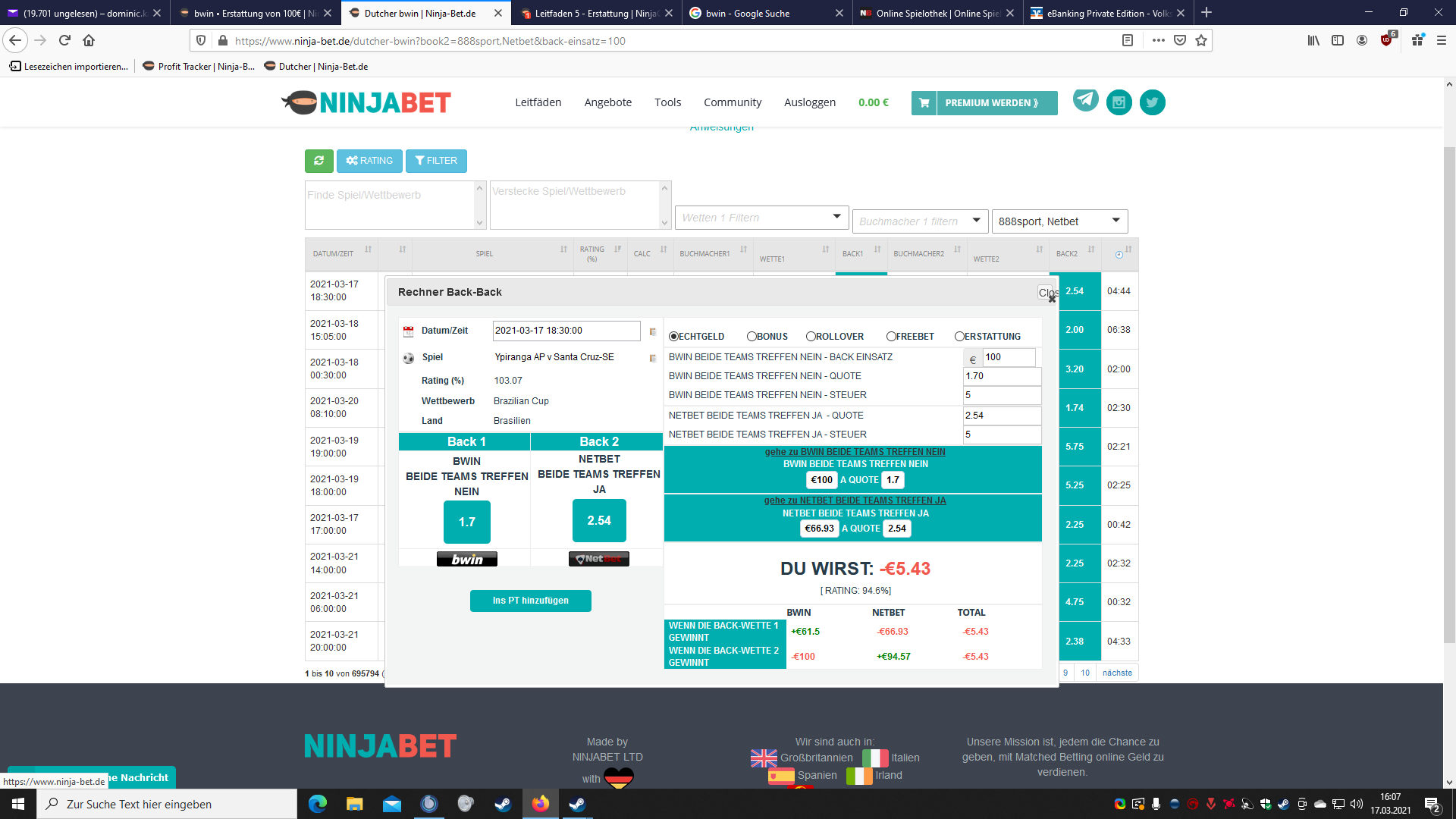Click the page vertical scrollbar

(1449, 394)
